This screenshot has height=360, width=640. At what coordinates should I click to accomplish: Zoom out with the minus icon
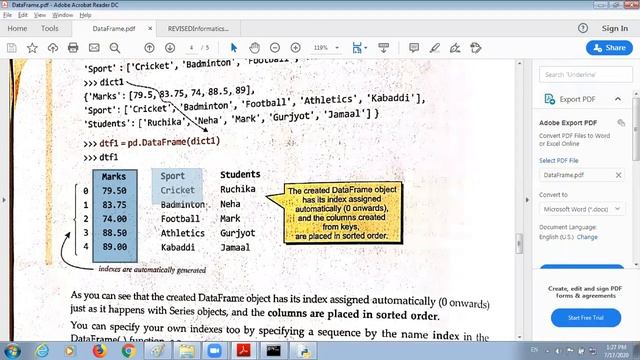pyautogui.click(x=275, y=48)
